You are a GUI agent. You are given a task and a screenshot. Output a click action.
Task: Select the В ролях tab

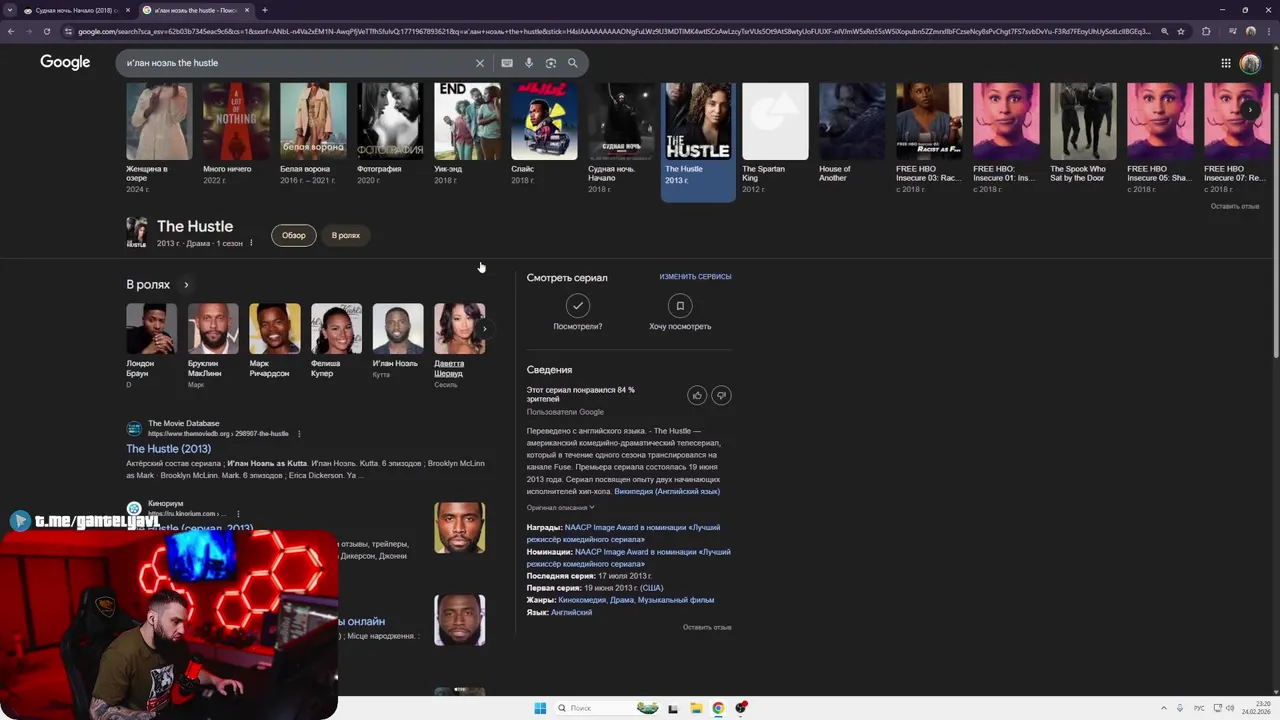pyautogui.click(x=346, y=235)
